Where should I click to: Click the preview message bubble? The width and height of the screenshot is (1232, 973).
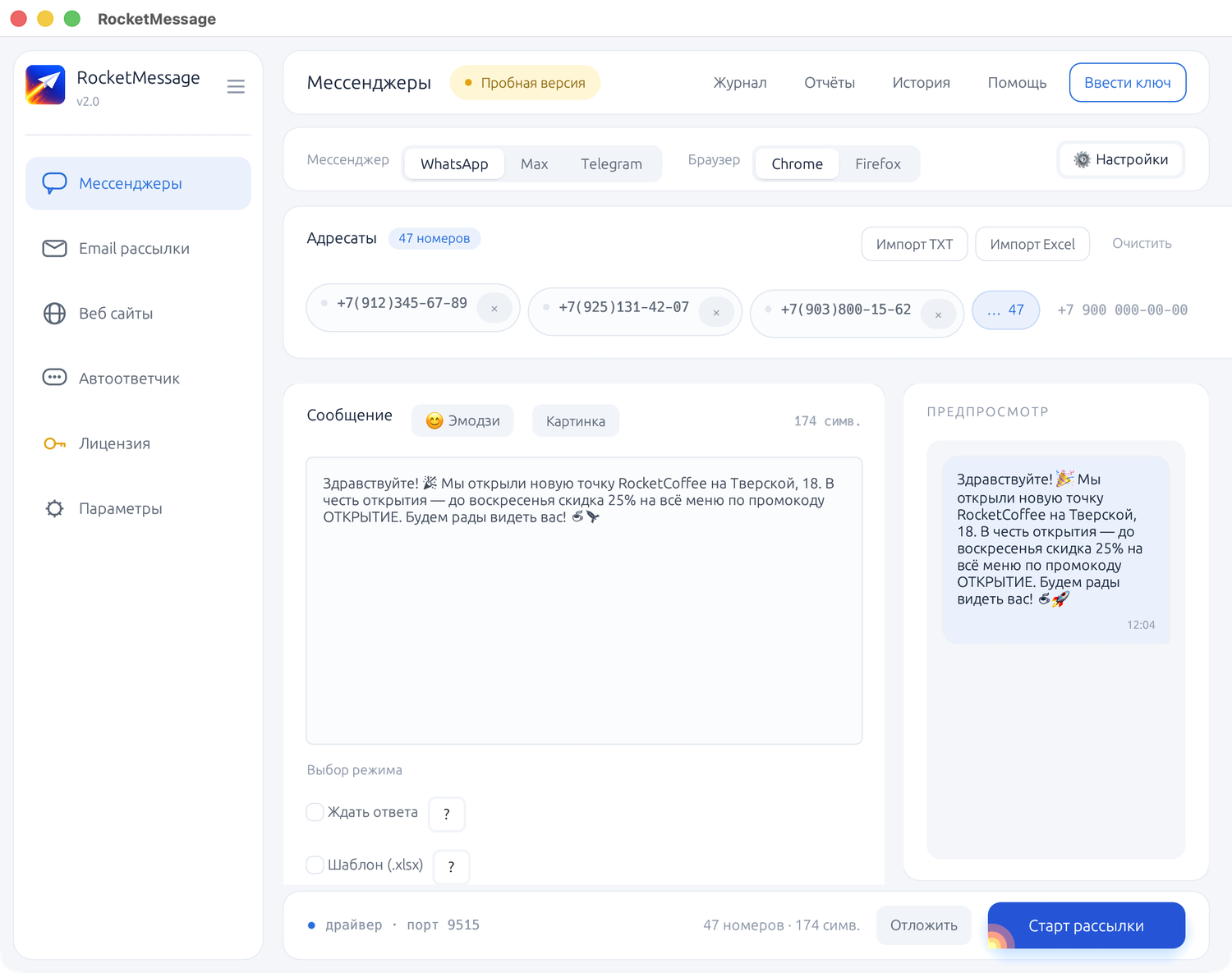coord(1055,549)
